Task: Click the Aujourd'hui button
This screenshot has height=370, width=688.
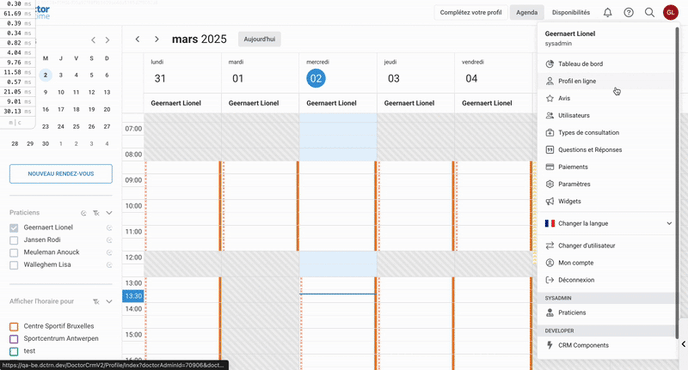Action: 259,39
